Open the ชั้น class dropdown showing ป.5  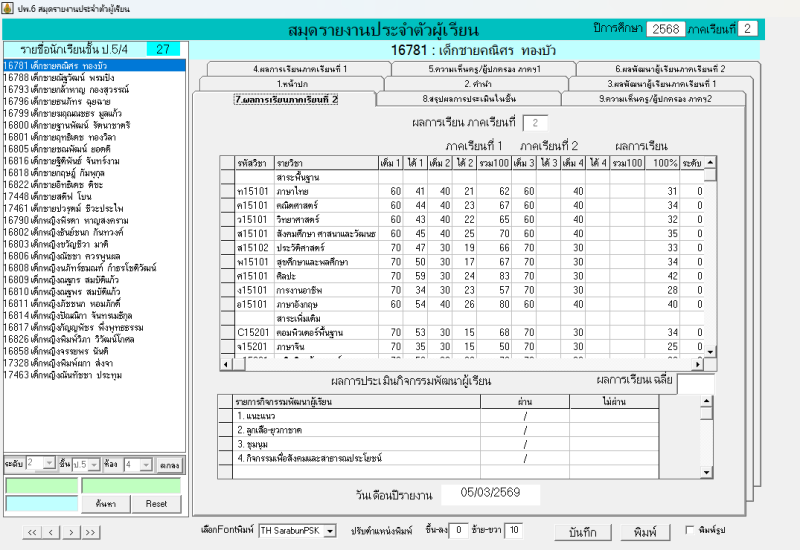click(94, 465)
